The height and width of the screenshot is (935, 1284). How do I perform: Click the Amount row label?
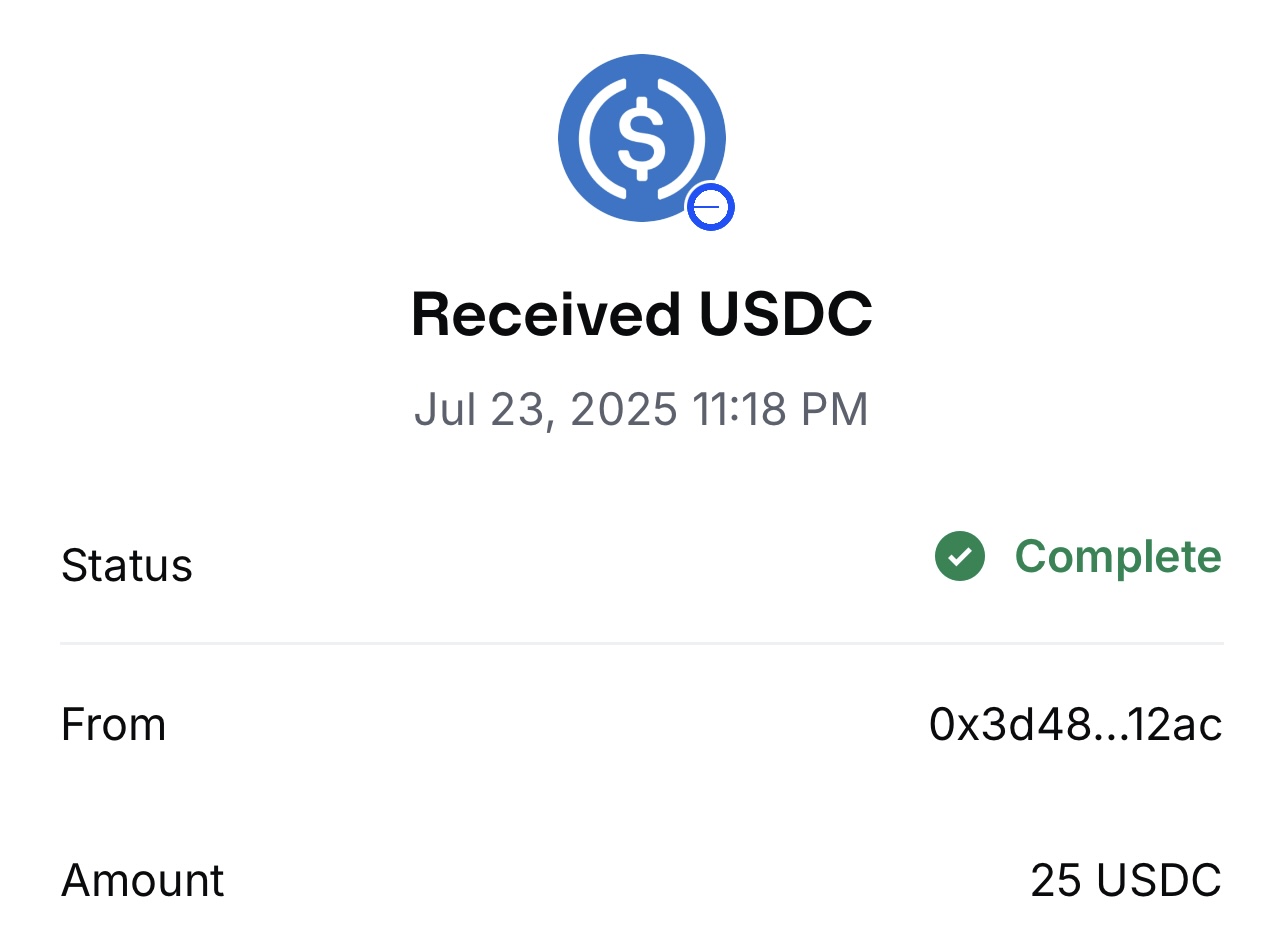(143, 881)
